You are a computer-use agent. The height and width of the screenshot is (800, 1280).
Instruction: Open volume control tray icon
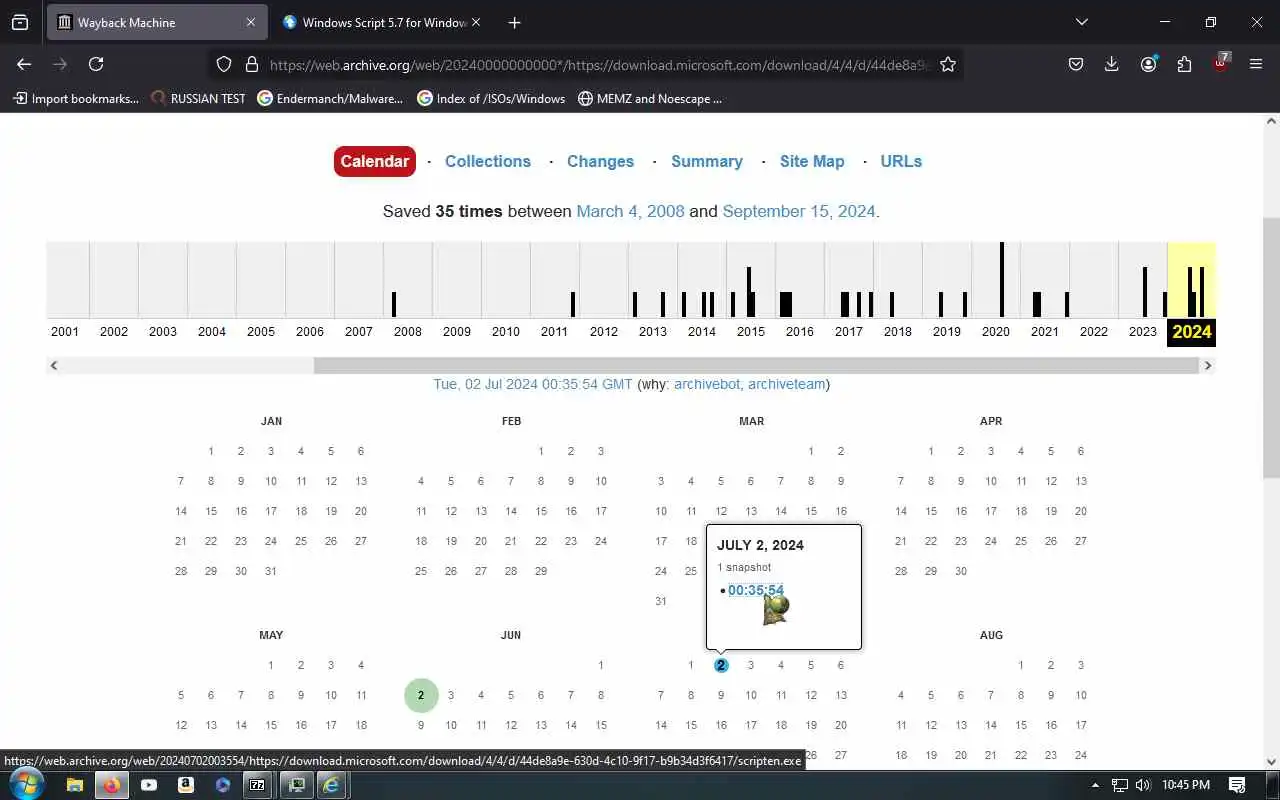[1143, 785]
